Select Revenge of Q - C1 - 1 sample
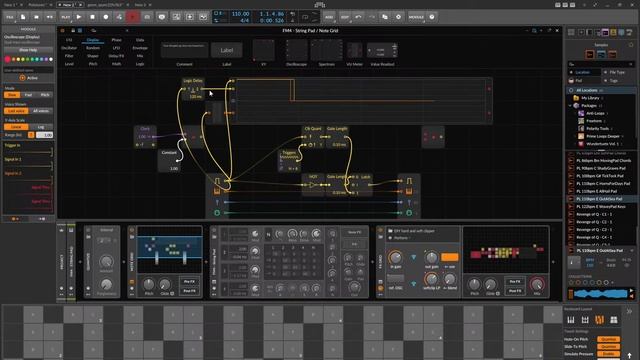This screenshot has height=360, width=640. tap(594, 214)
